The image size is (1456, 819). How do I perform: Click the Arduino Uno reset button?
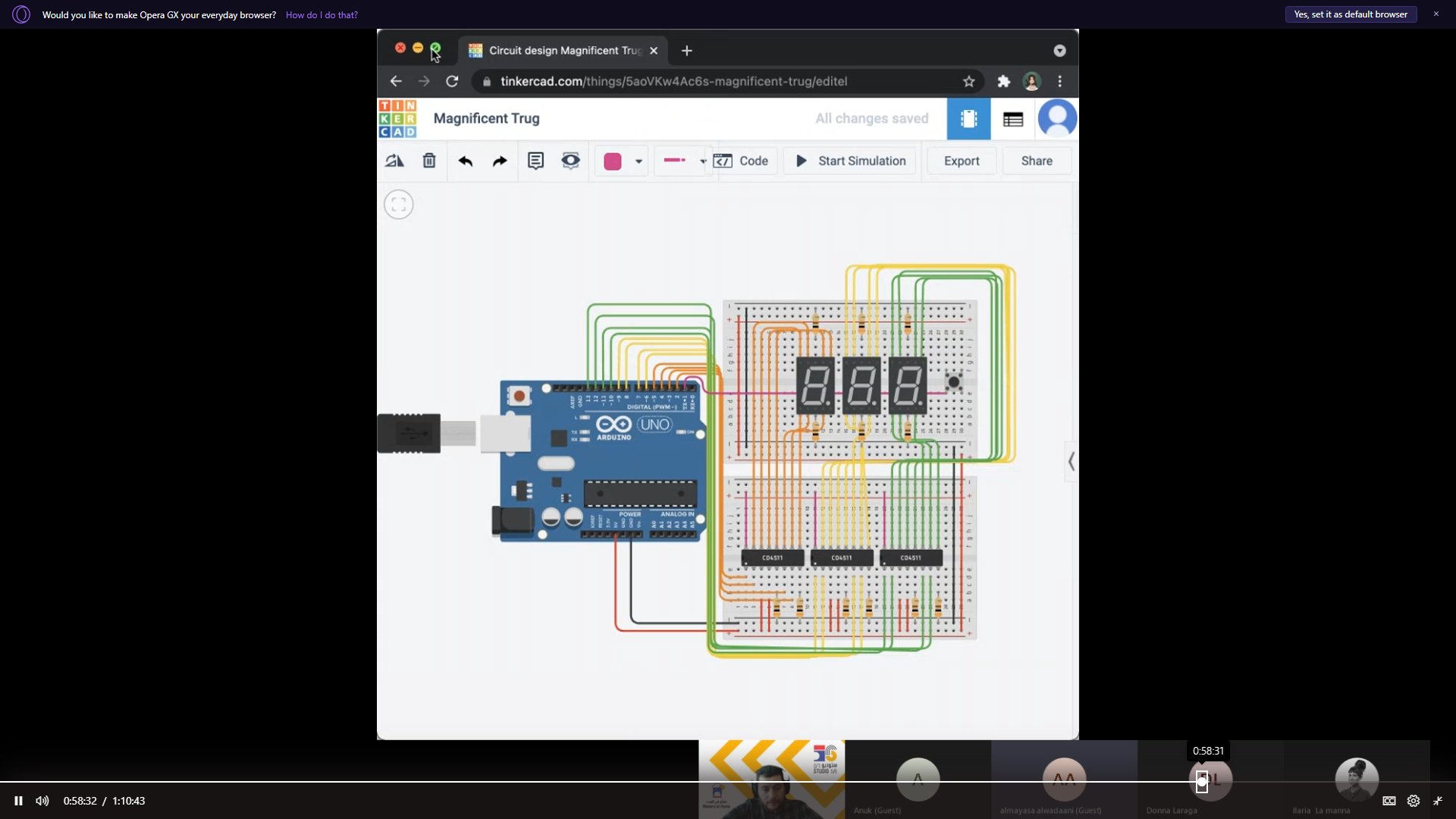point(519,396)
